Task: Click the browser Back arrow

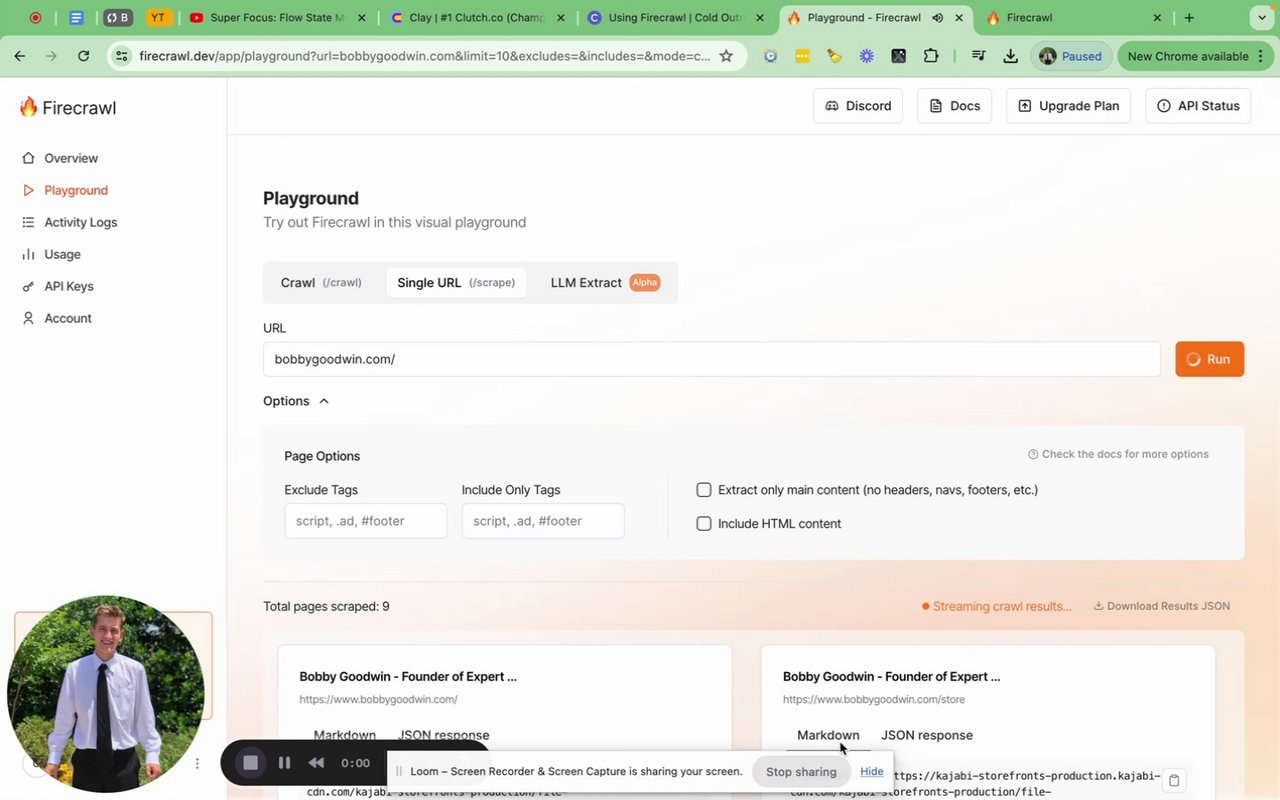Action: coord(20,56)
